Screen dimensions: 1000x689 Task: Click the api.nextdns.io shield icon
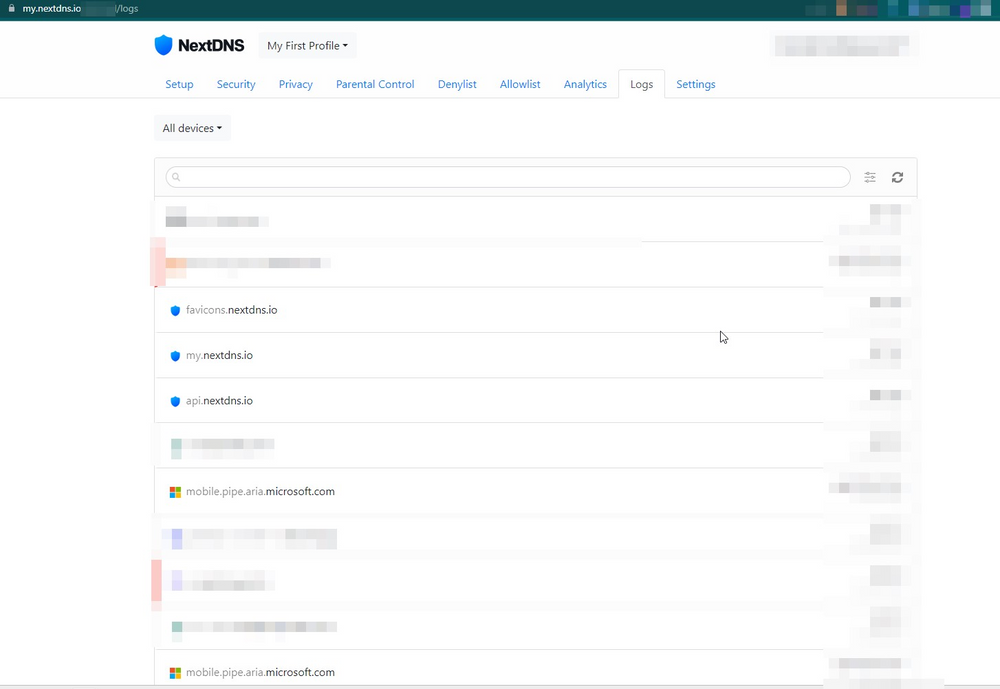175,401
